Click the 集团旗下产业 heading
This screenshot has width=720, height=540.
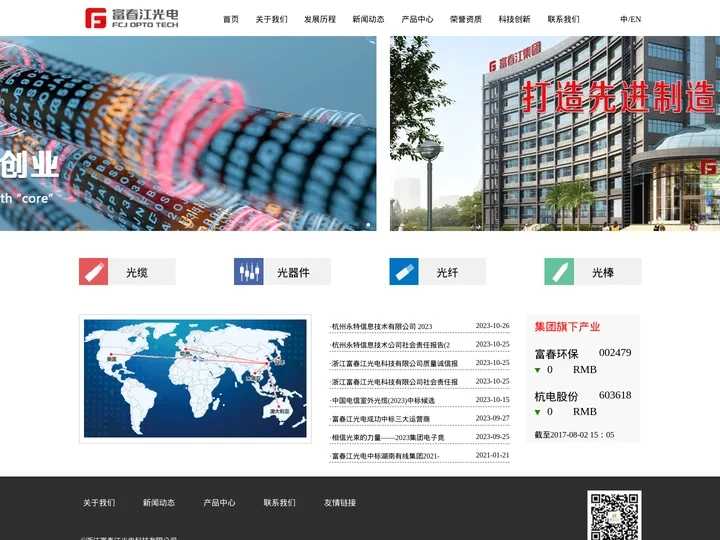567,326
